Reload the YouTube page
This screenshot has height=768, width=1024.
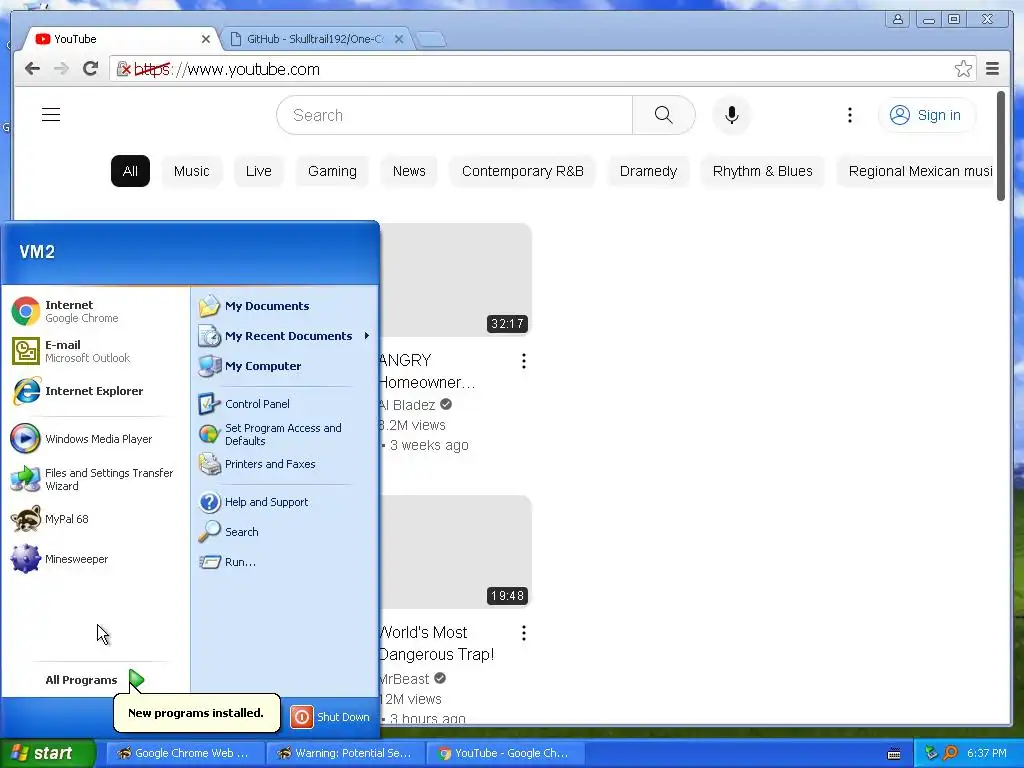pyautogui.click(x=90, y=69)
